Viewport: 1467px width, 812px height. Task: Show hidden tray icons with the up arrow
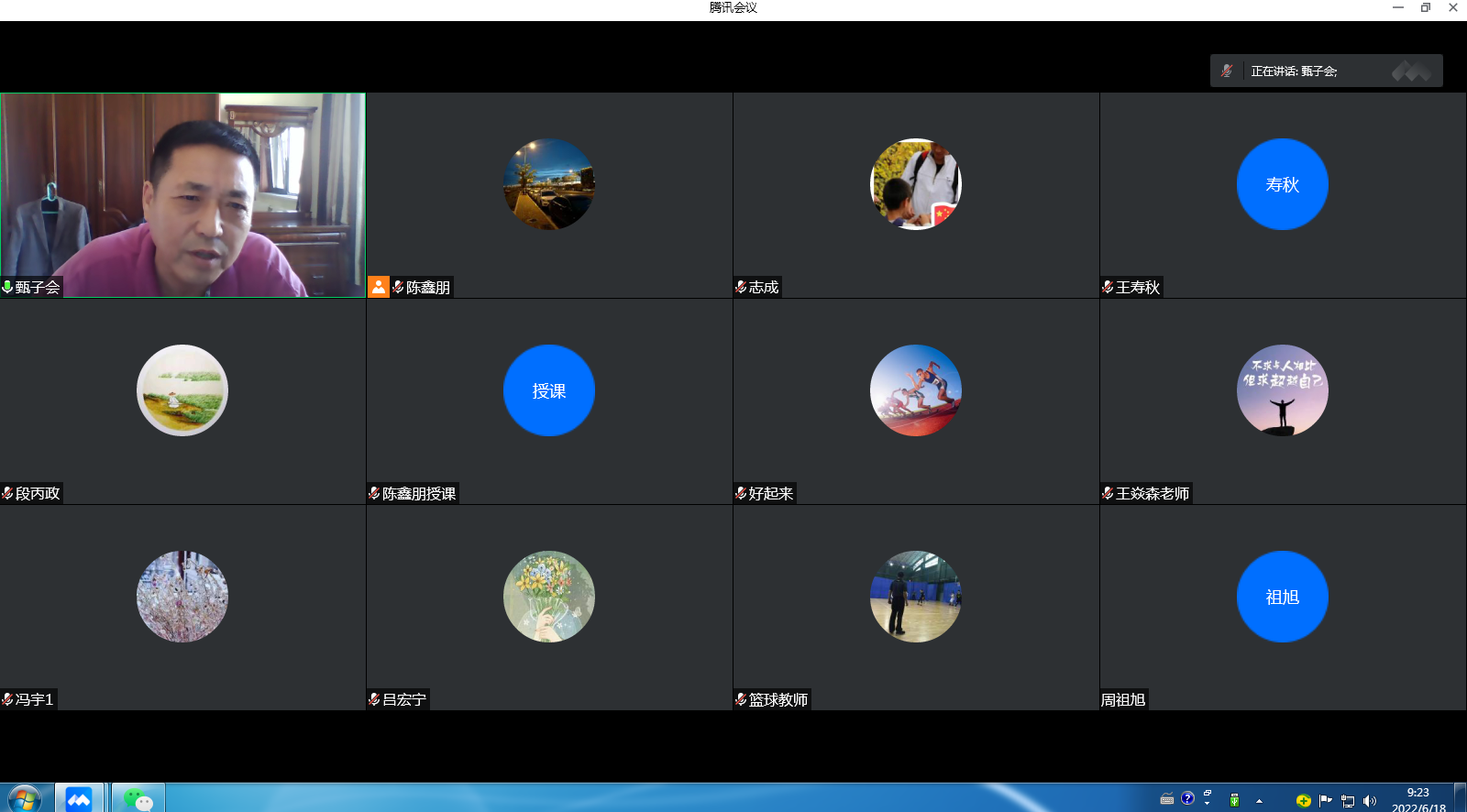(x=1259, y=801)
